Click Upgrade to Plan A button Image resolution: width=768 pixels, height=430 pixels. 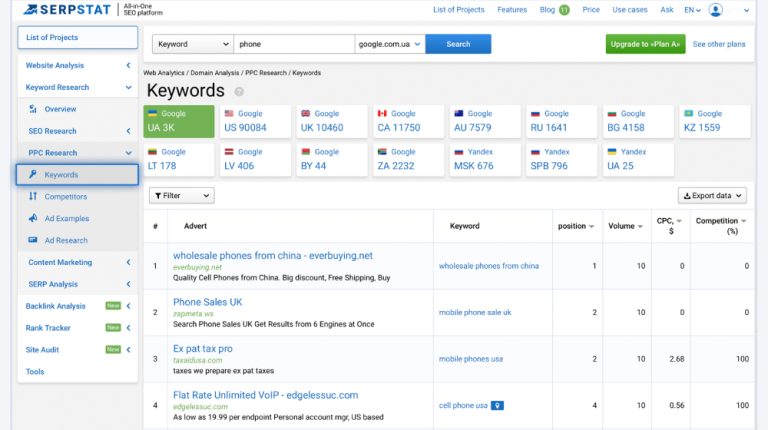645,44
